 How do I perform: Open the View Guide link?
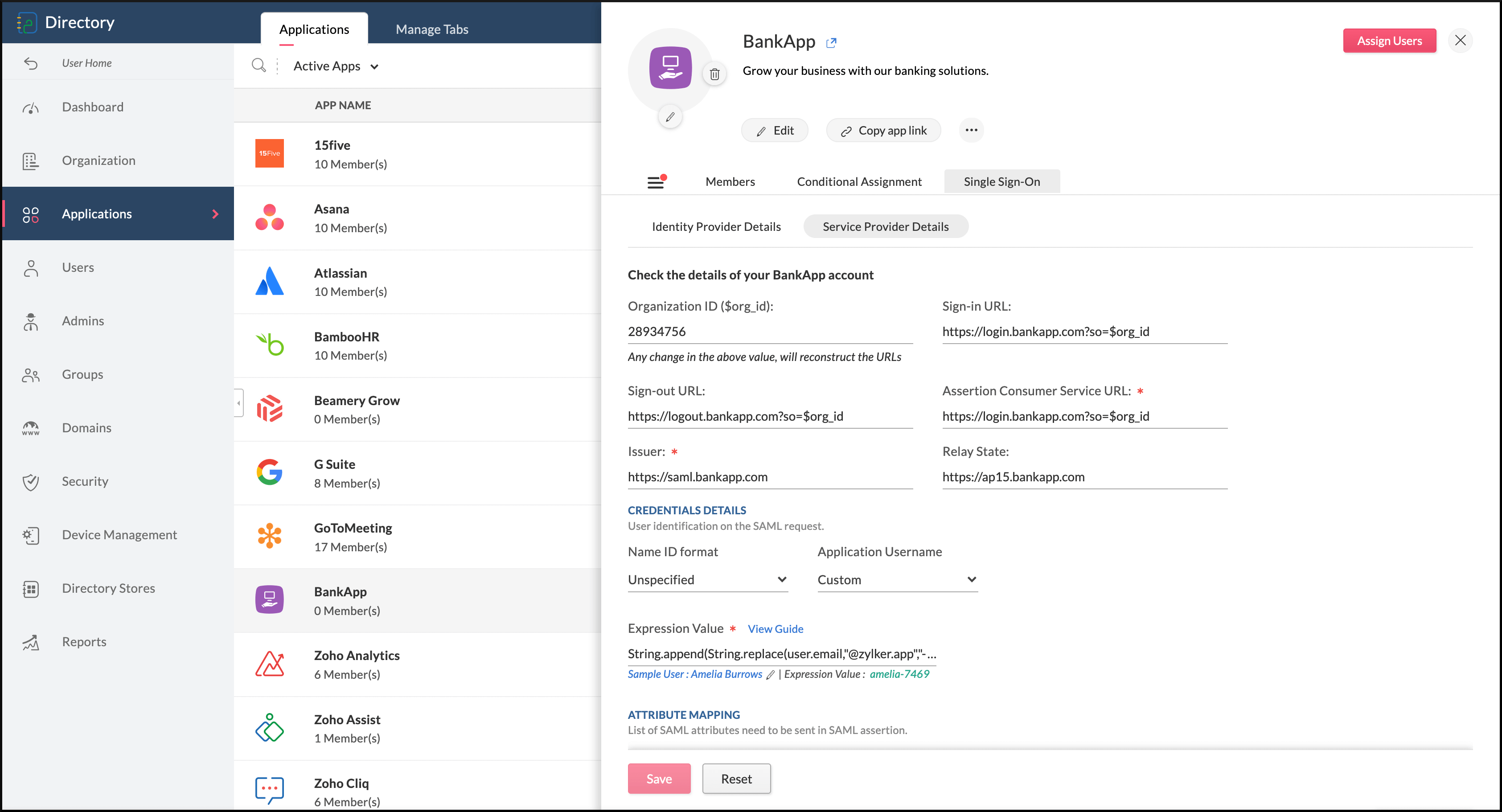(x=775, y=628)
